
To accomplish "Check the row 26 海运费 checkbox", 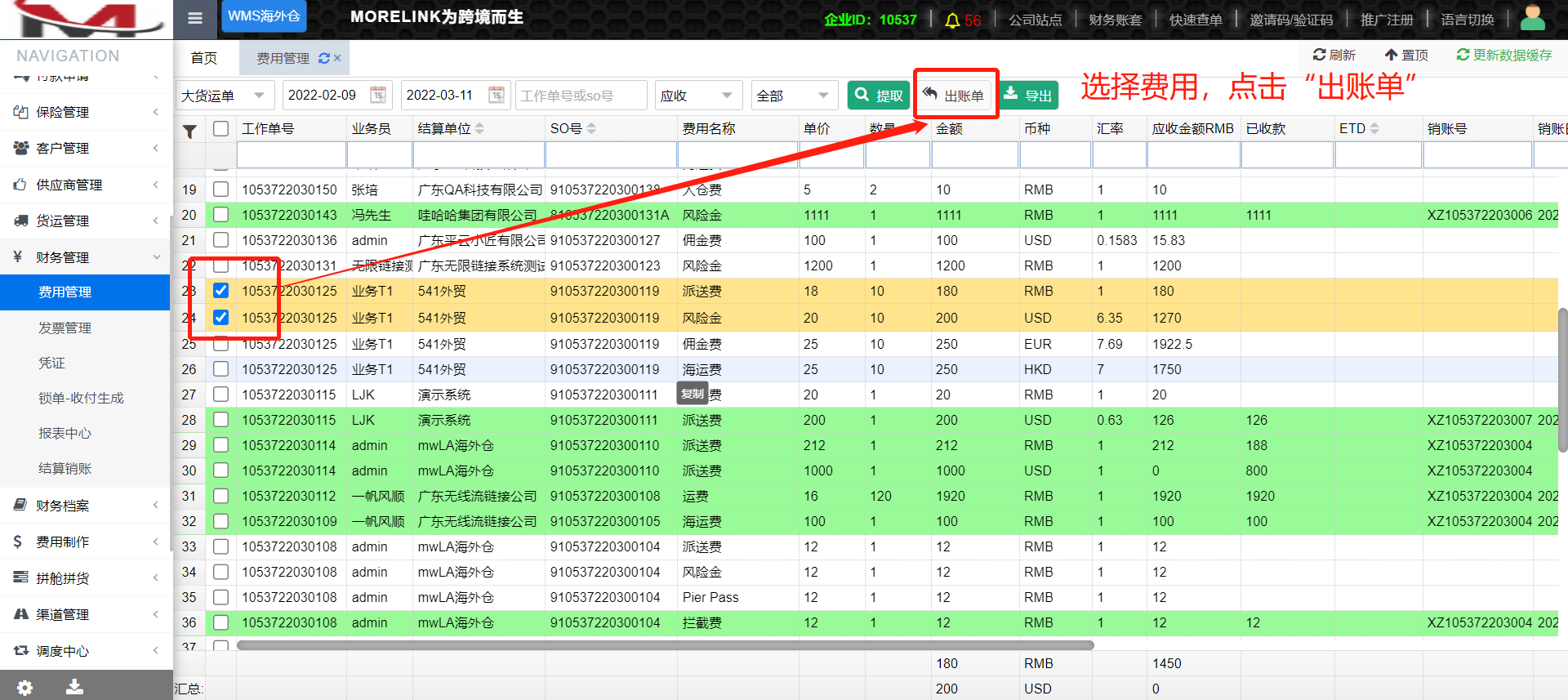I will (220, 369).
